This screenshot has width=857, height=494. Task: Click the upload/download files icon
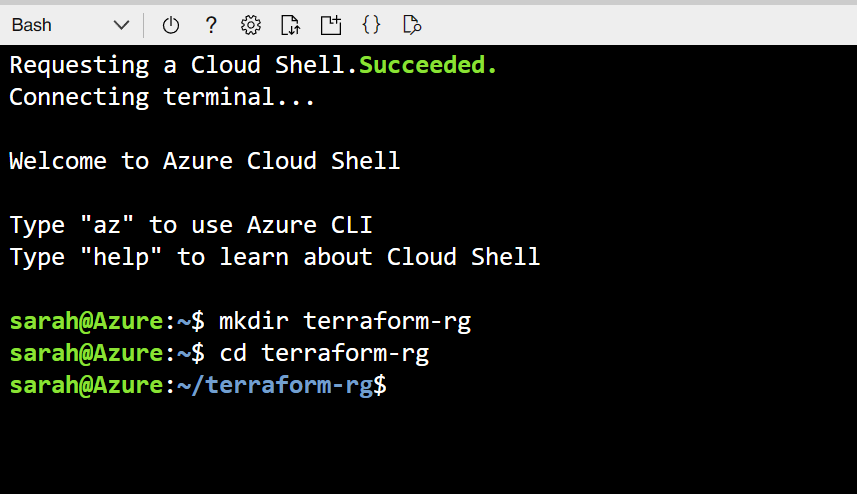[x=290, y=25]
